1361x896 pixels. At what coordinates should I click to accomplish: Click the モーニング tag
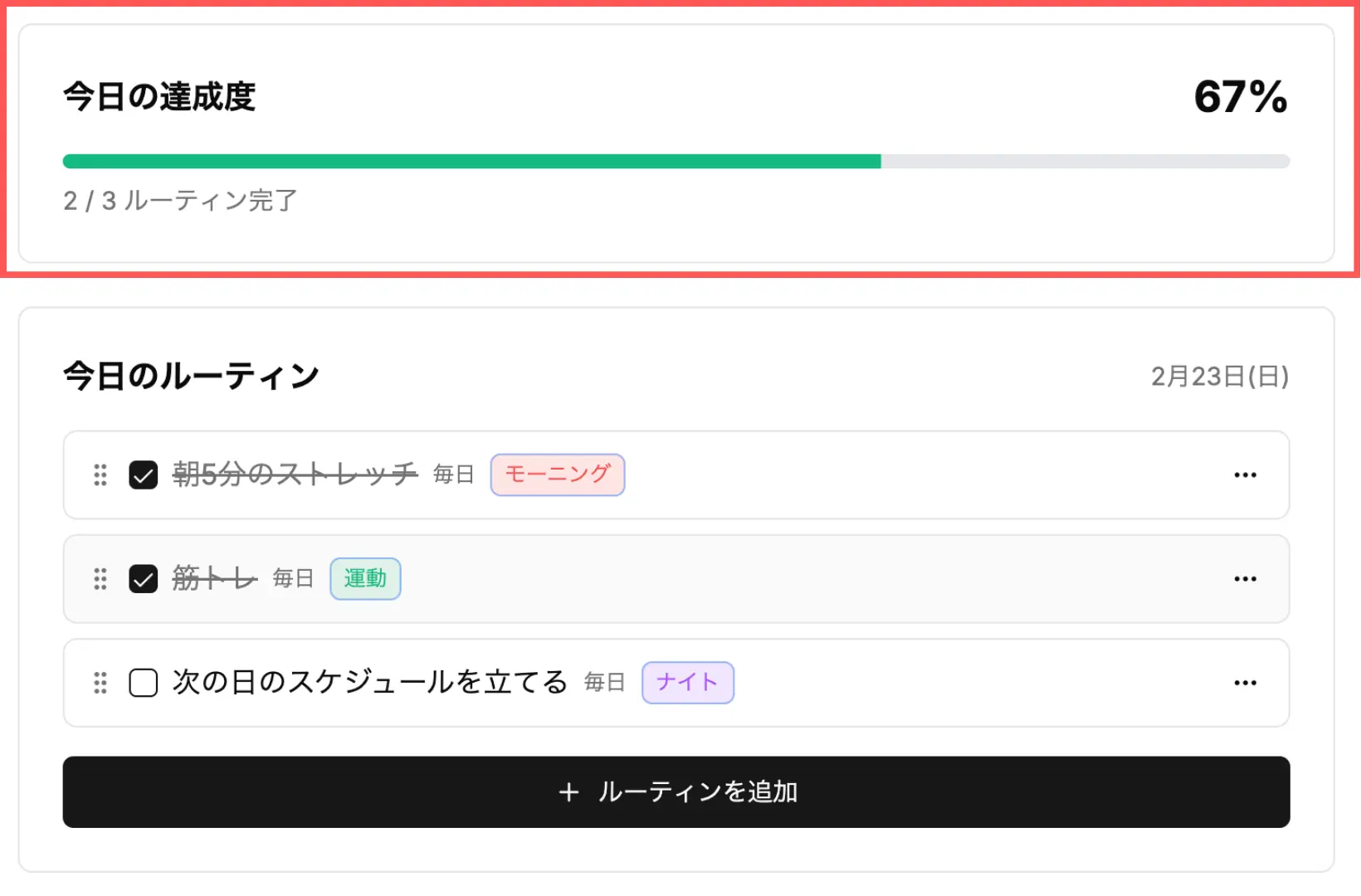point(558,475)
